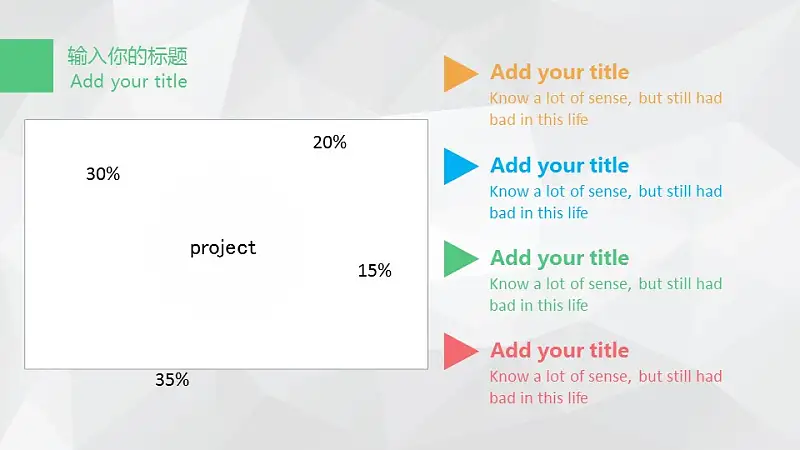Click the green 'Know a lot of sense' paragraph

pos(606,294)
